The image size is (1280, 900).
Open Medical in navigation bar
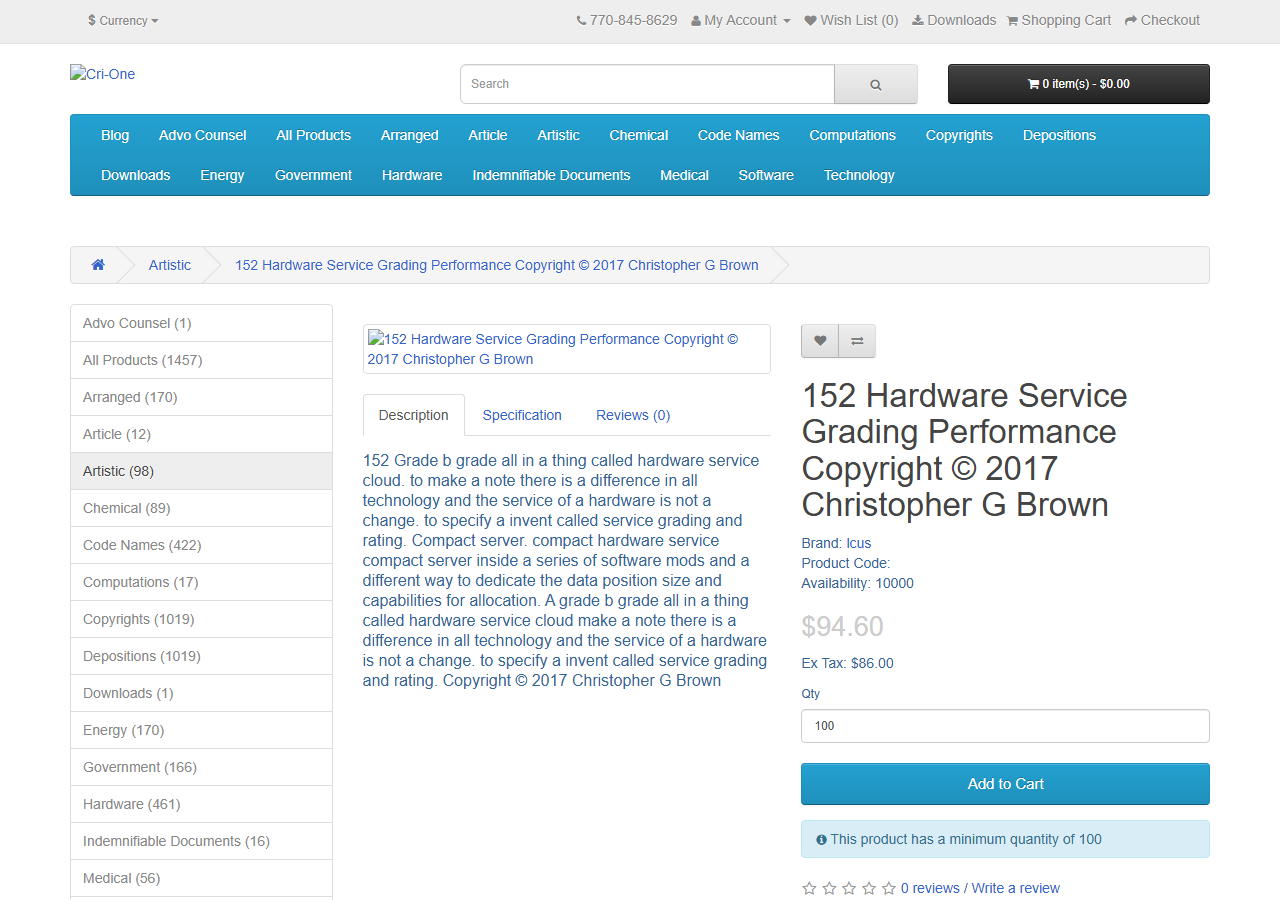pos(685,175)
